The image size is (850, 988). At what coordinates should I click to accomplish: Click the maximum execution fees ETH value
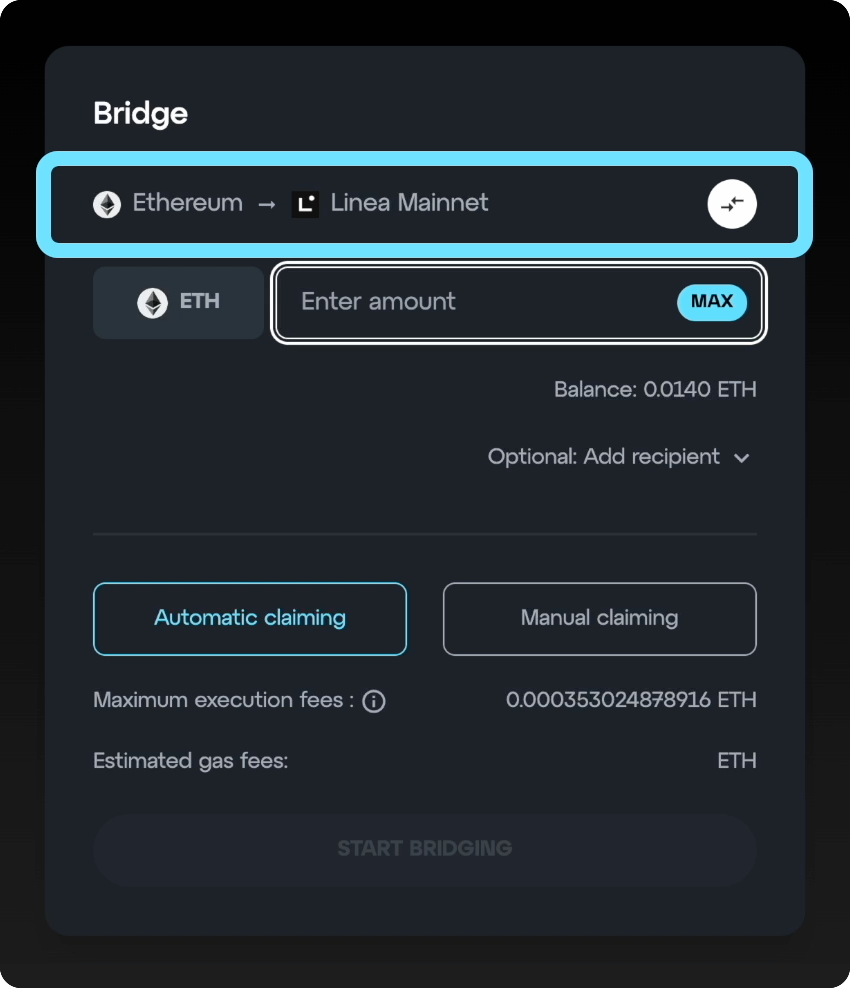click(631, 700)
